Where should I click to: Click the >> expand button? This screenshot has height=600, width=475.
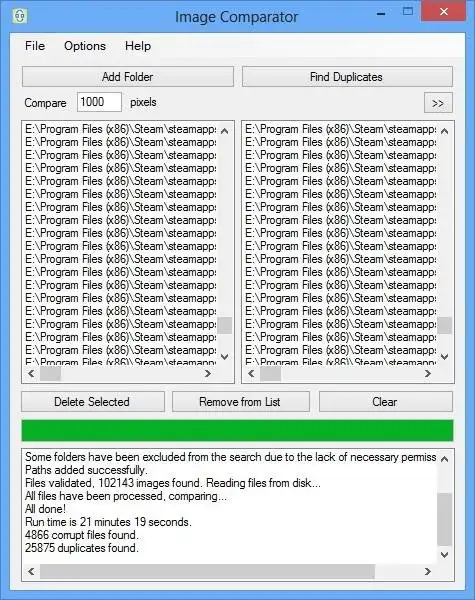coord(438,103)
